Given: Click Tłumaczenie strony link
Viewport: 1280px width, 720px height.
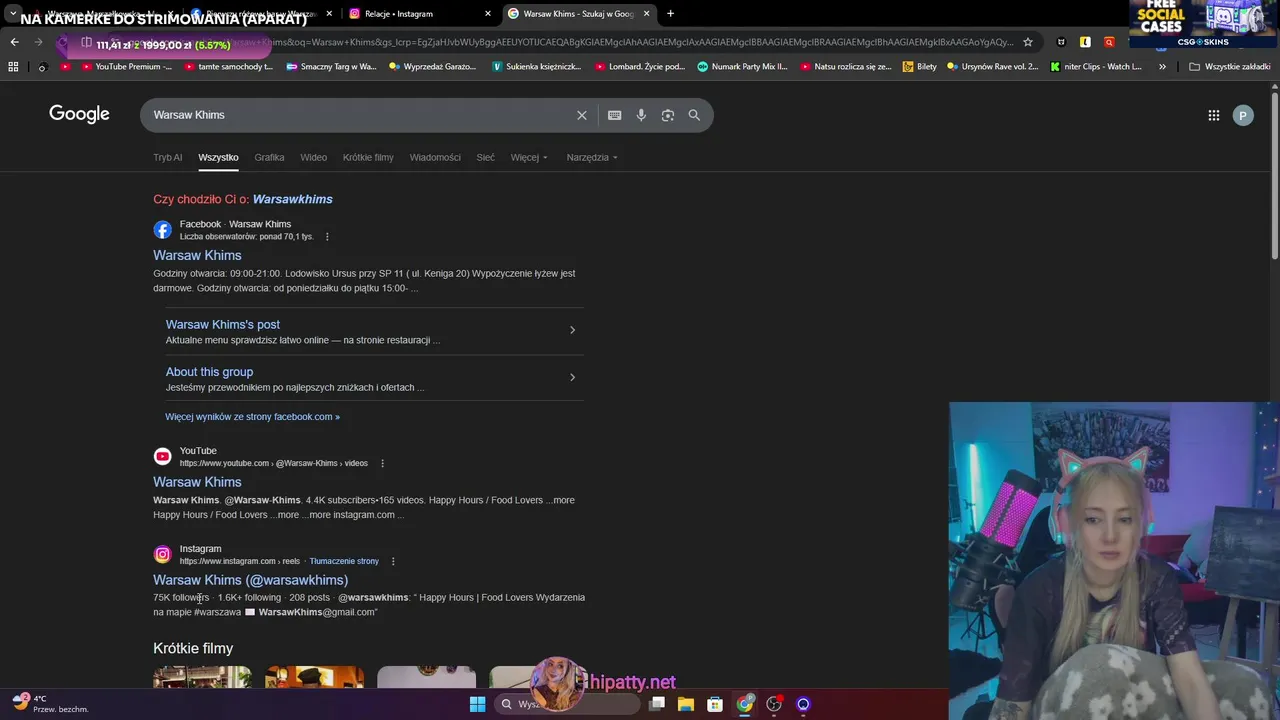Looking at the screenshot, I should 344,561.
